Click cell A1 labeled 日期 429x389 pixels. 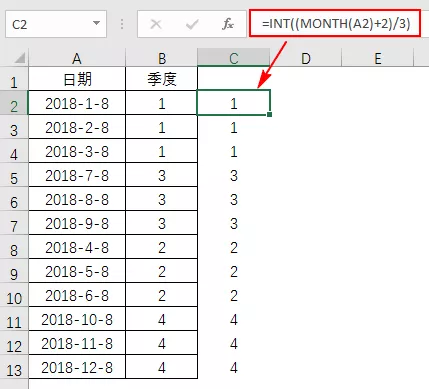(x=77, y=79)
